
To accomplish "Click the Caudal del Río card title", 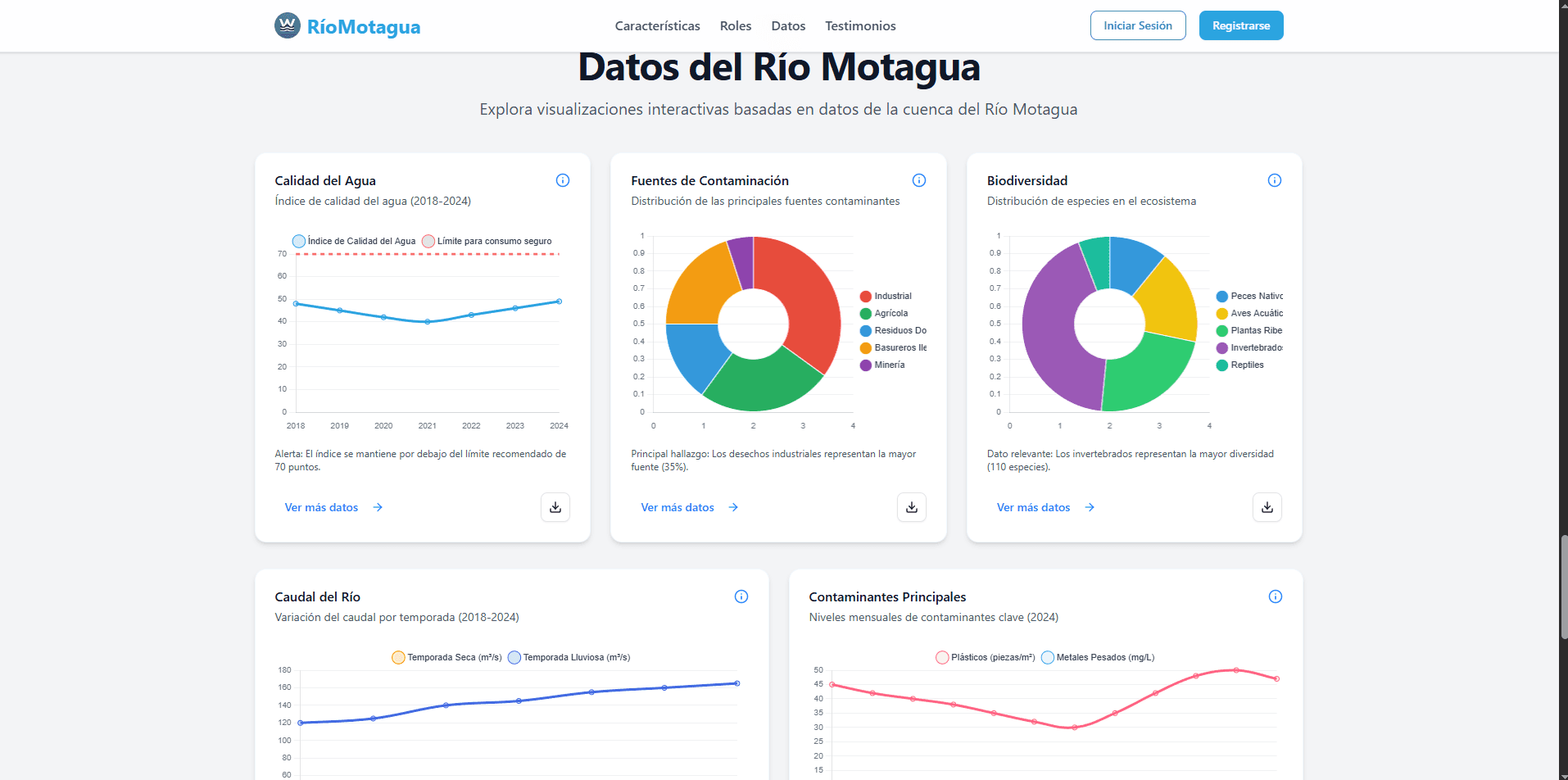I will (318, 596).
